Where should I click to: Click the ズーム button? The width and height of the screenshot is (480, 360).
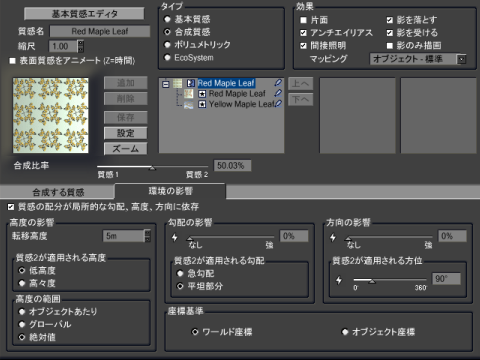click(x=125, y=149)
